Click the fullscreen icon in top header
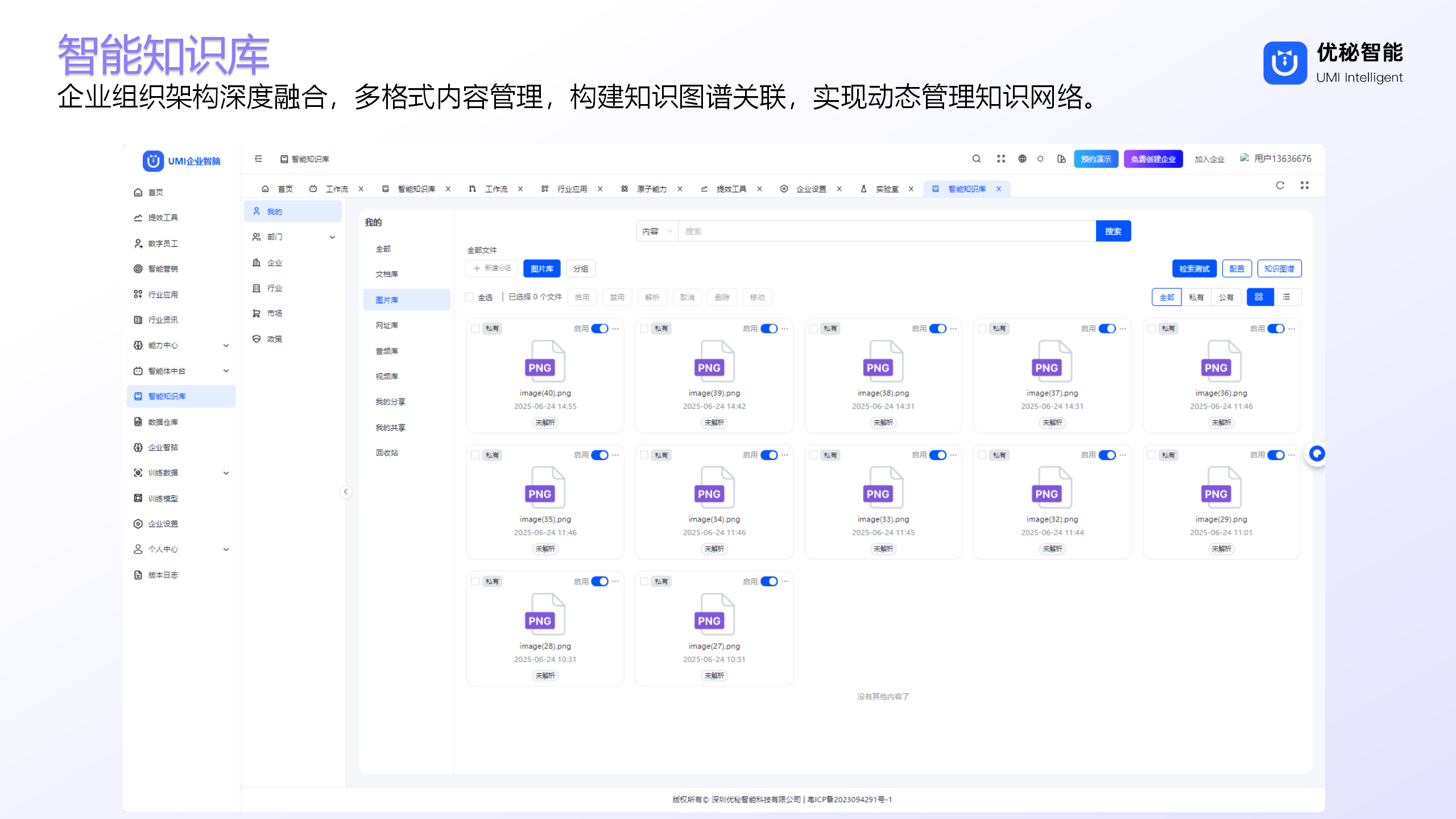This screenshot has width=1456, height=819. coord(1000,159)
